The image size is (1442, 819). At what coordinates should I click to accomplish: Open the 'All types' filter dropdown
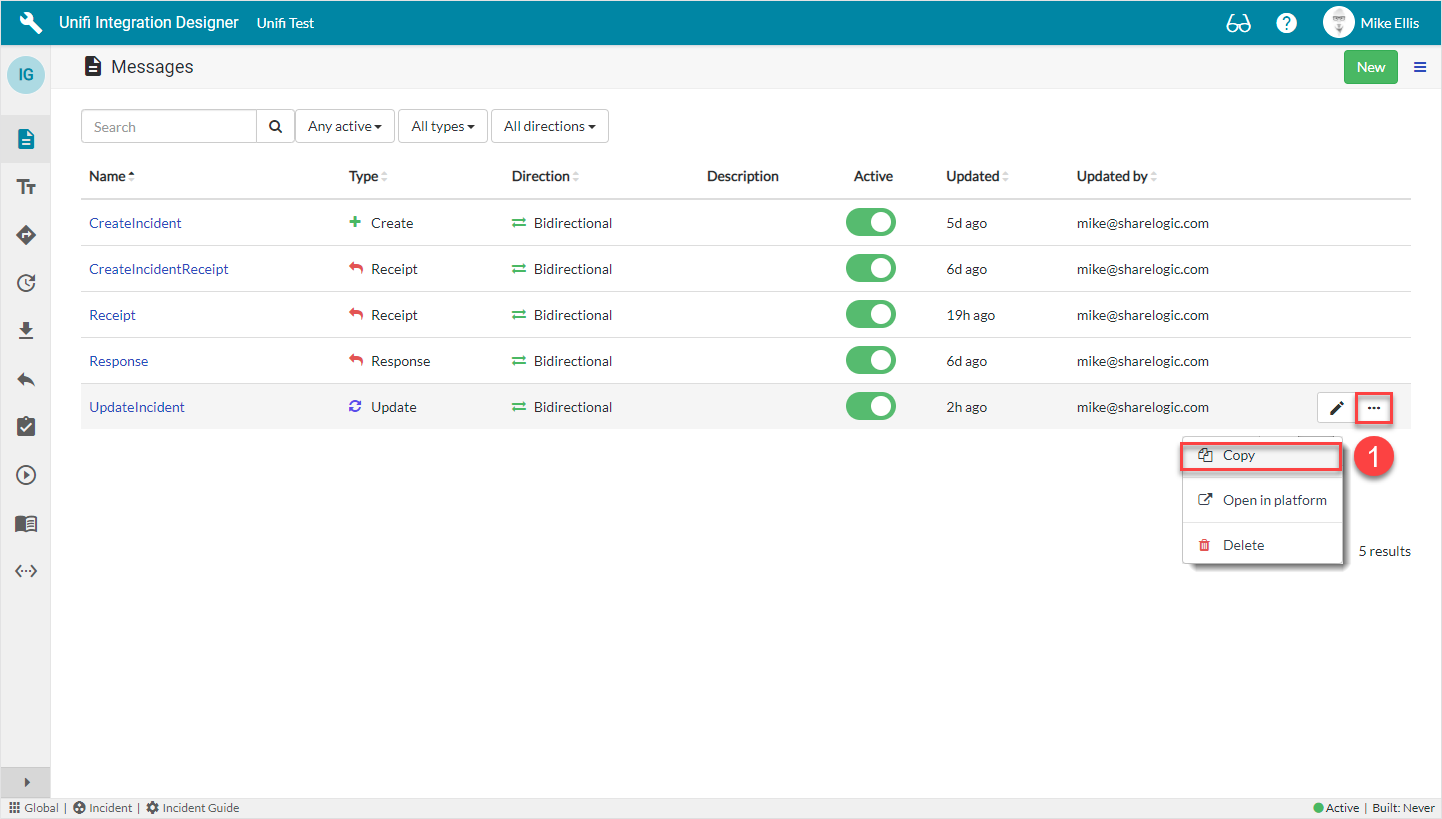click(442, 126)
